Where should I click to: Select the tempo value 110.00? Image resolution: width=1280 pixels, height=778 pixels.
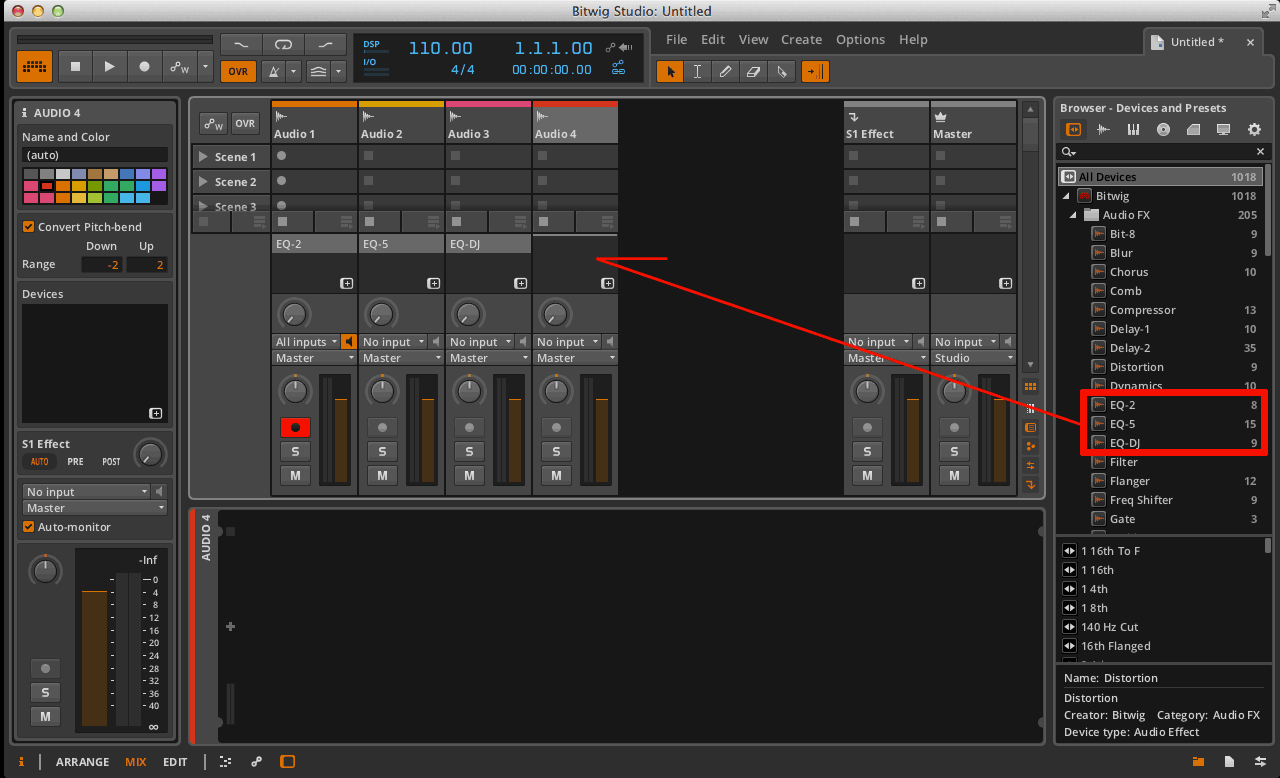[440, 48]
